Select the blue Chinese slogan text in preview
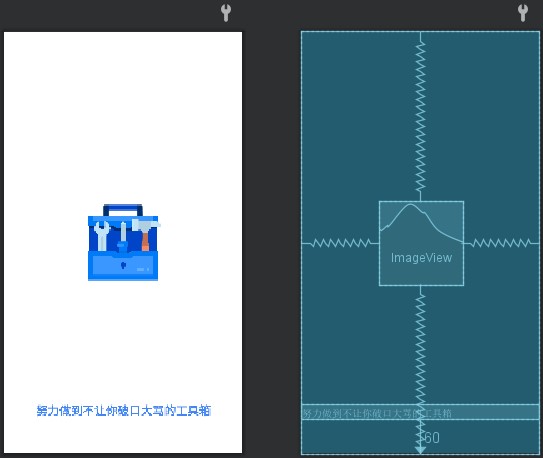543x458 pixels. [124, 411]
